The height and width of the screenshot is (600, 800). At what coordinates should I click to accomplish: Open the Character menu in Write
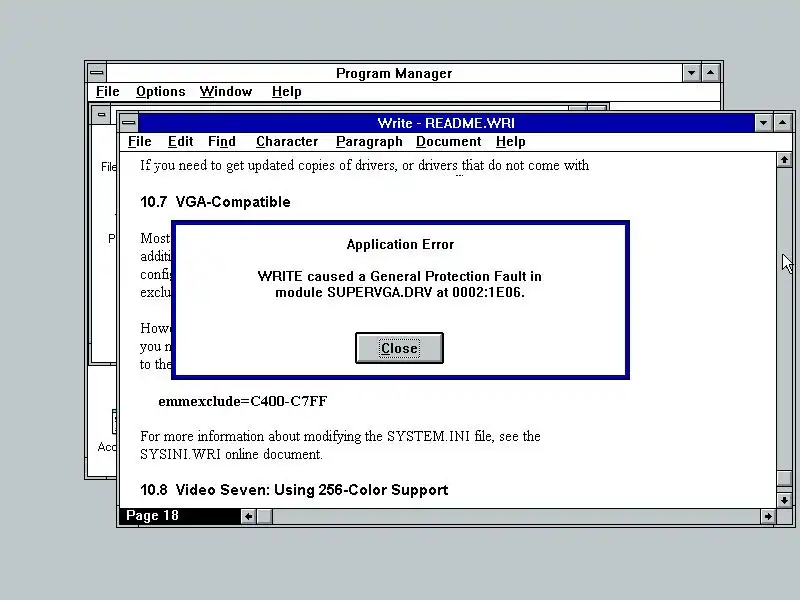click(287, 141)
